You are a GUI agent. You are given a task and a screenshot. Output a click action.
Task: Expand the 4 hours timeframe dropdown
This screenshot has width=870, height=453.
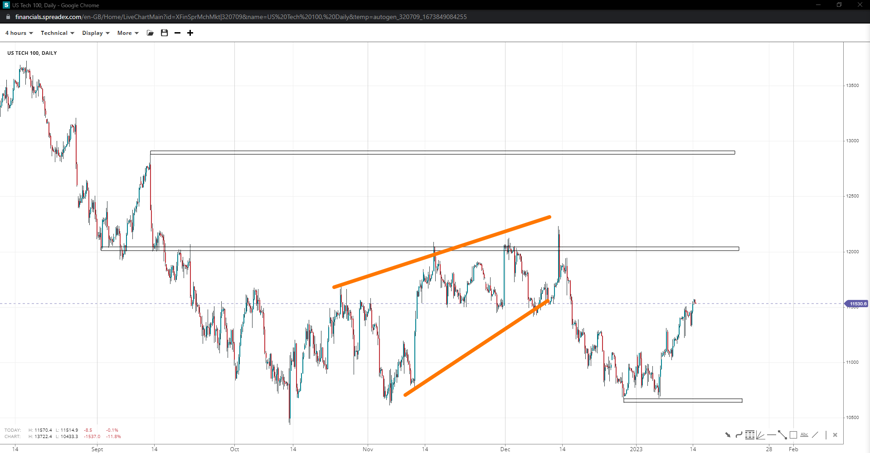[19, 33]
